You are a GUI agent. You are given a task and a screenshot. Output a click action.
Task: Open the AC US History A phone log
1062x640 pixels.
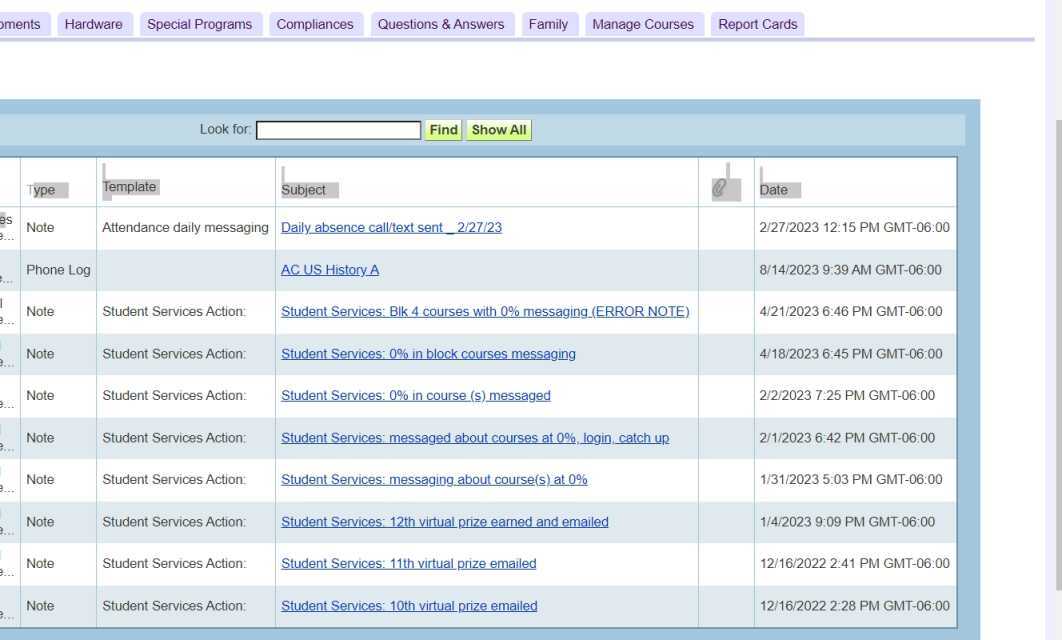click(330, 270)
